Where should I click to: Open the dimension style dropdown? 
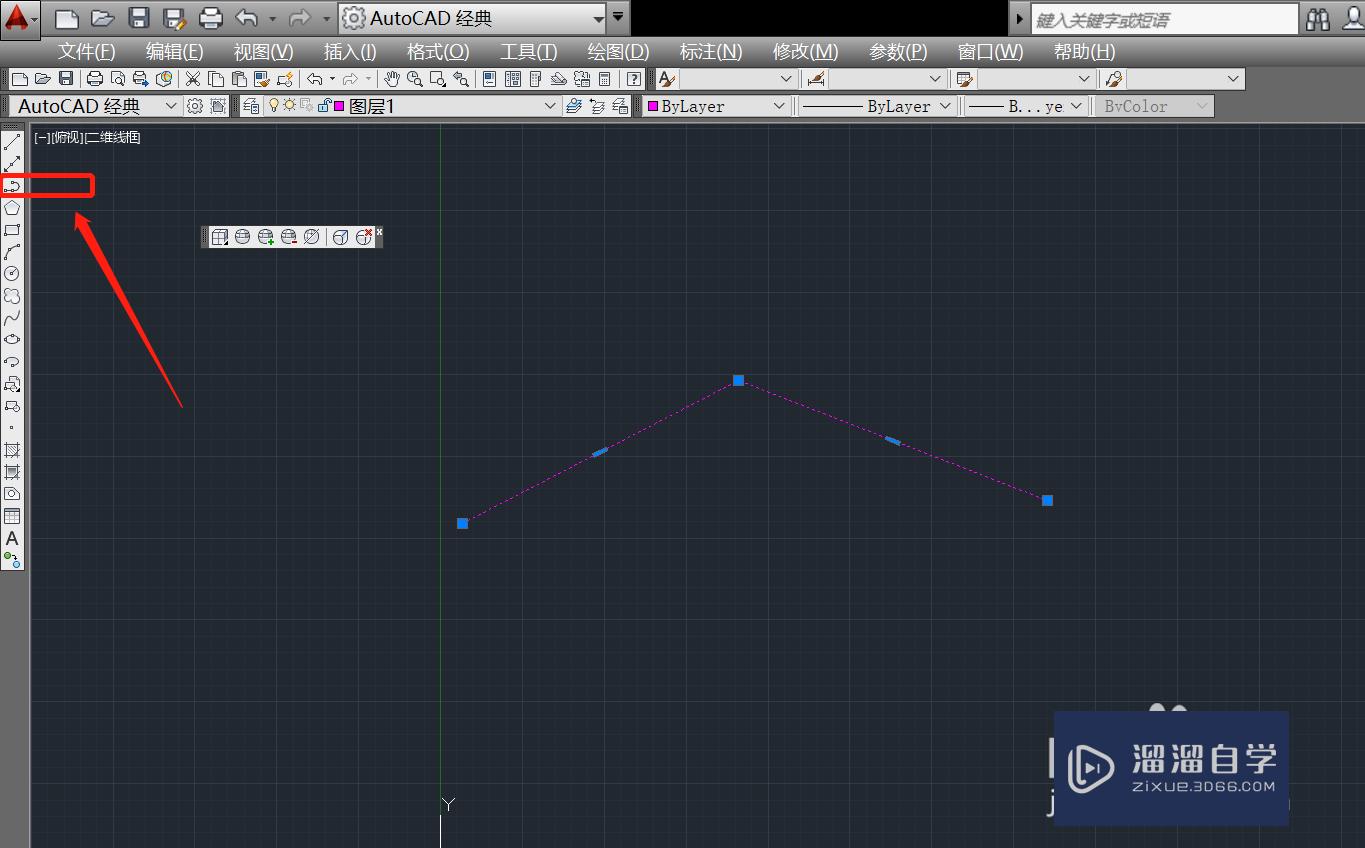888,79
